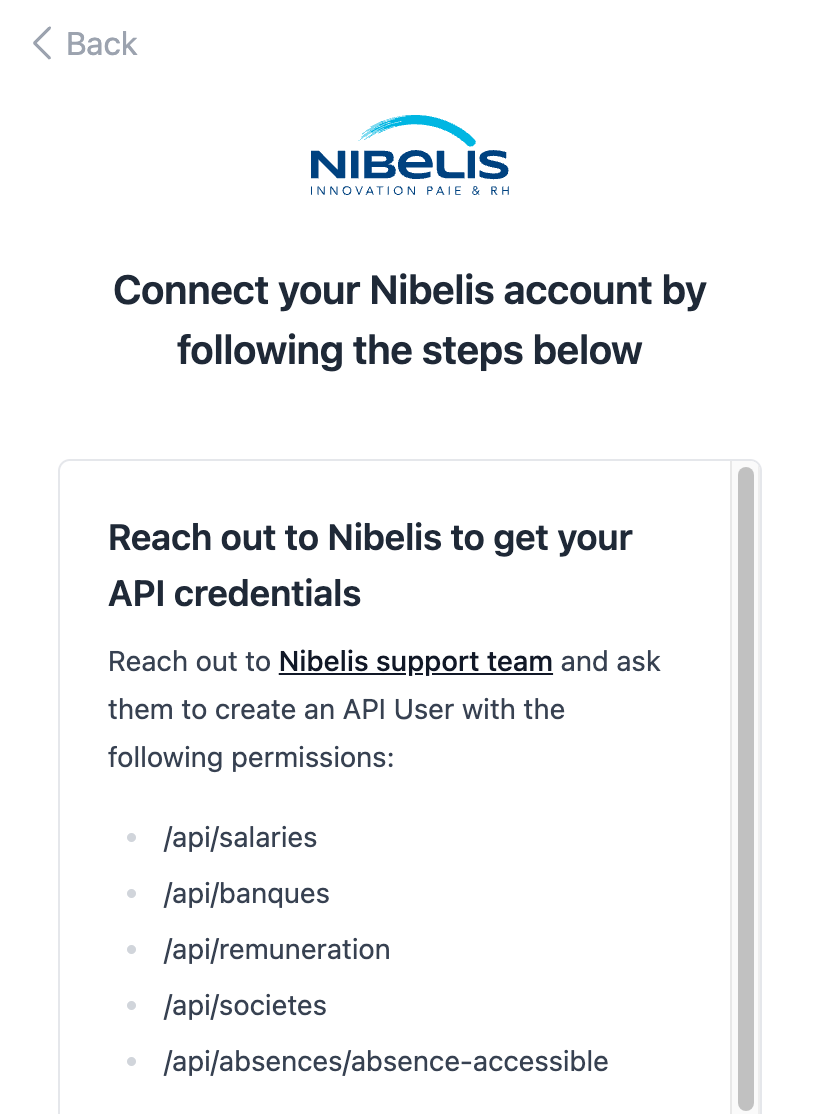Select the /api/remuneration permission text
The width and height of the screenshot is (816, 1114).
pyautogui.click(x=277, y=949)
